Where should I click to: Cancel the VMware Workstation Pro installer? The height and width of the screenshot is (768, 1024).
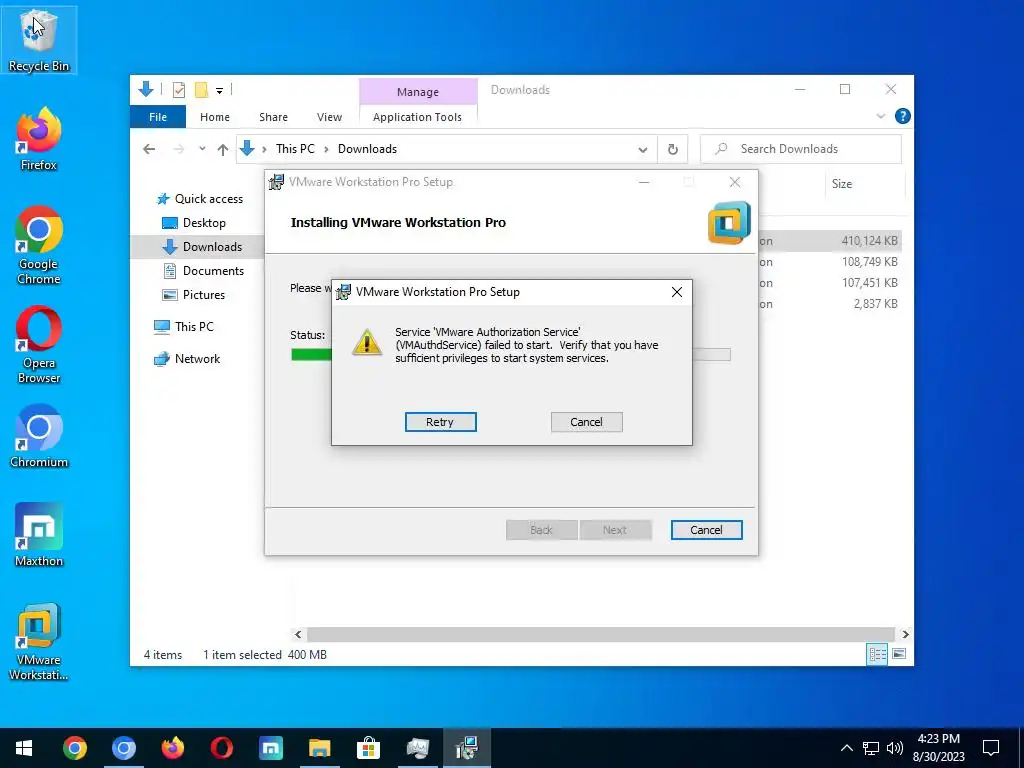pos(706,530)
